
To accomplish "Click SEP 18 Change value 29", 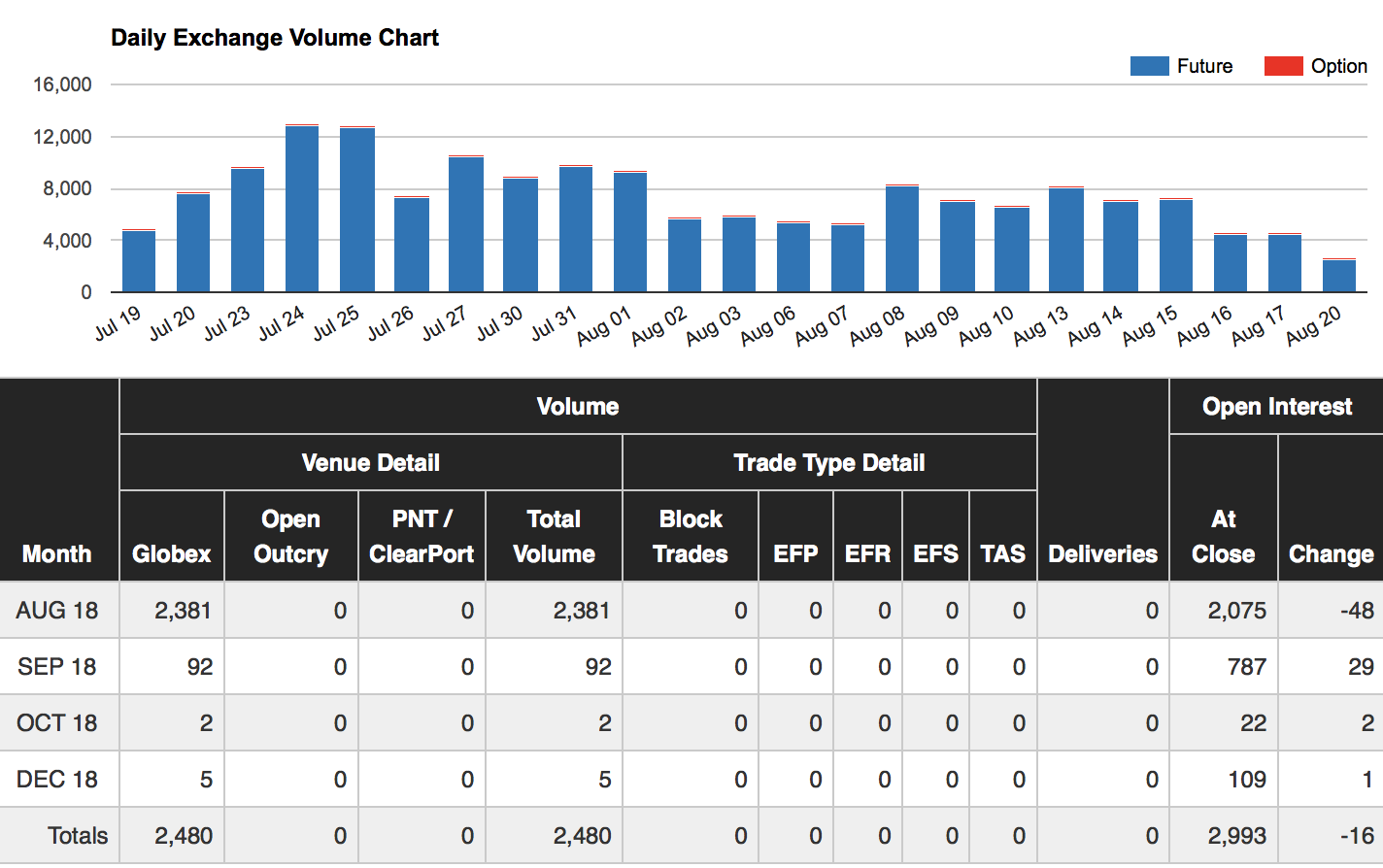I will (x=1362, y=667).
